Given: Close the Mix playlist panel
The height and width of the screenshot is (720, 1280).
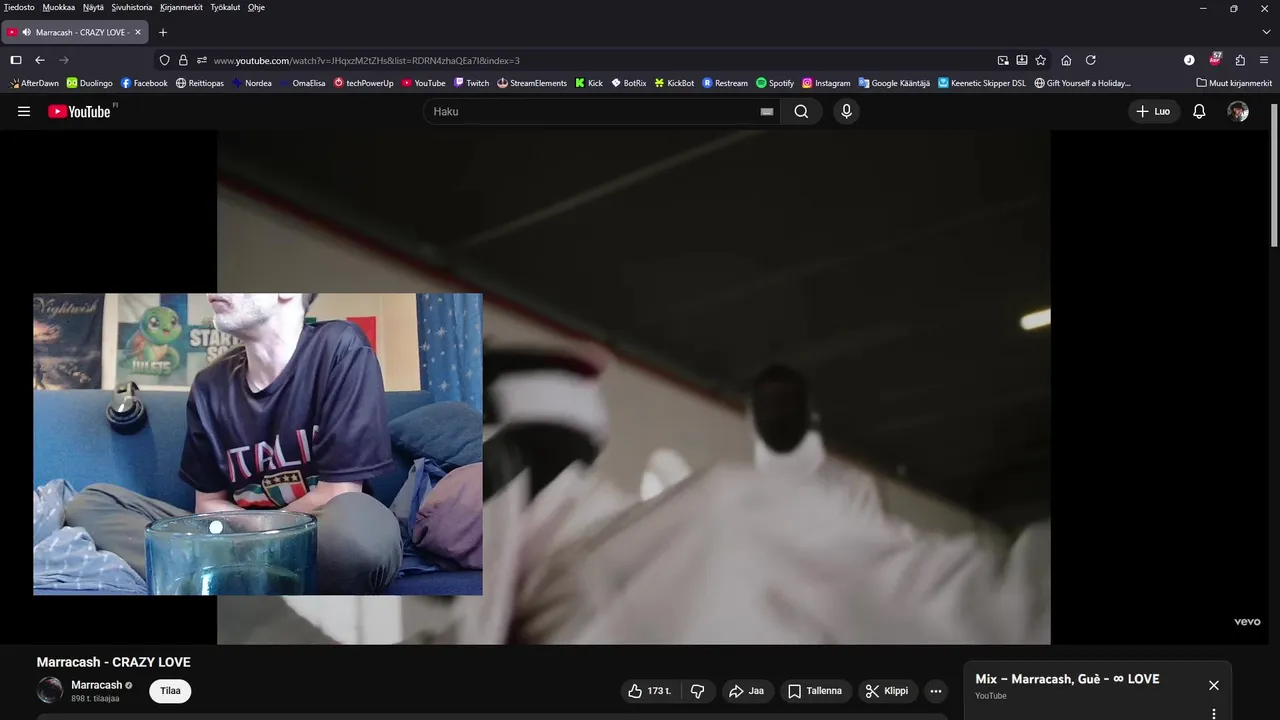Looking at the screenshot, I should pos(1213,685).
